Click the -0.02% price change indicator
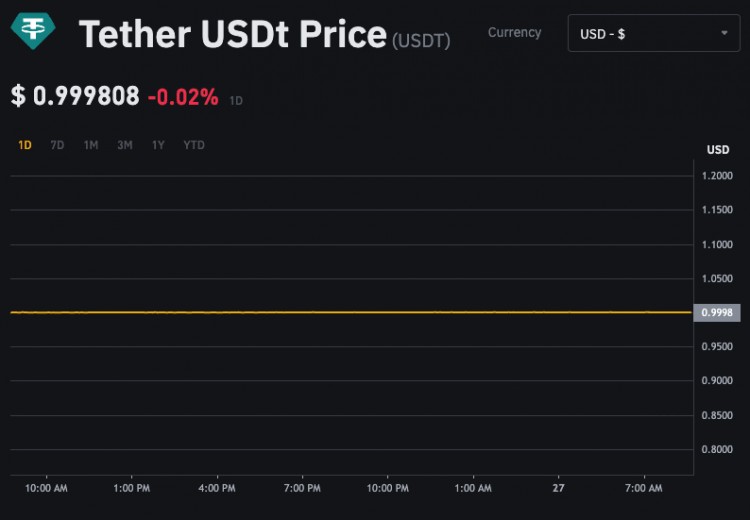Image resolution: width=750 pixels, height=520 pixels. pyautogui.click(x=183, y=97)
